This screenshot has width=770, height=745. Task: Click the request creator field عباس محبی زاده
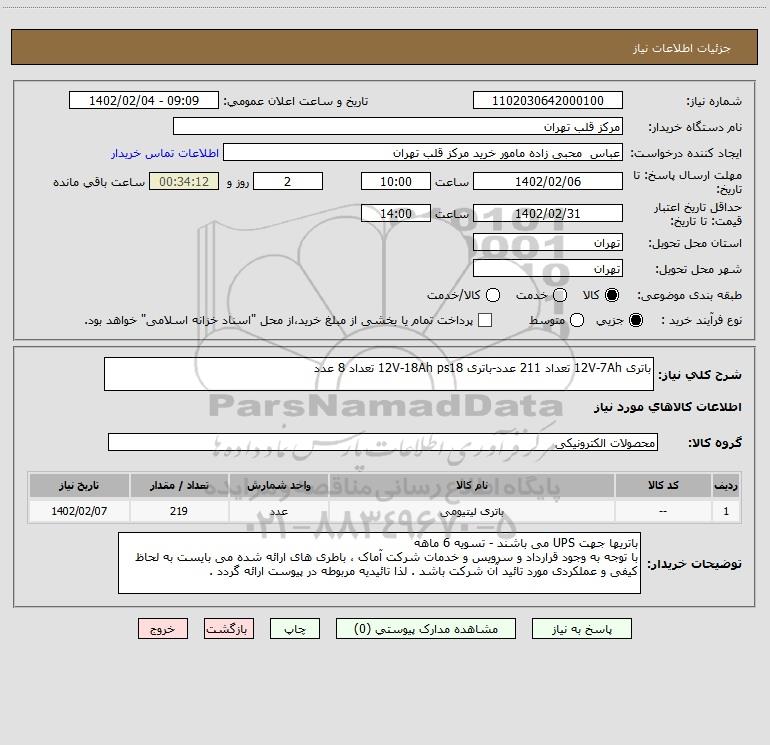click(423, 152)
